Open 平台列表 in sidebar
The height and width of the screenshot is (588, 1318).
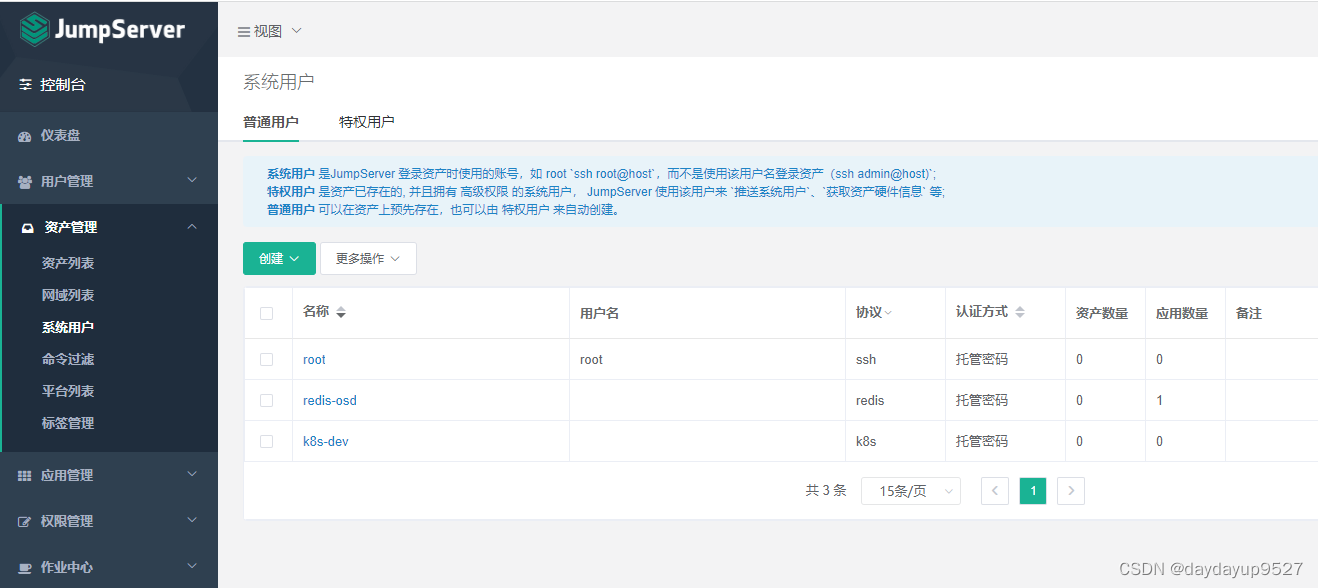tap(68, 391)
